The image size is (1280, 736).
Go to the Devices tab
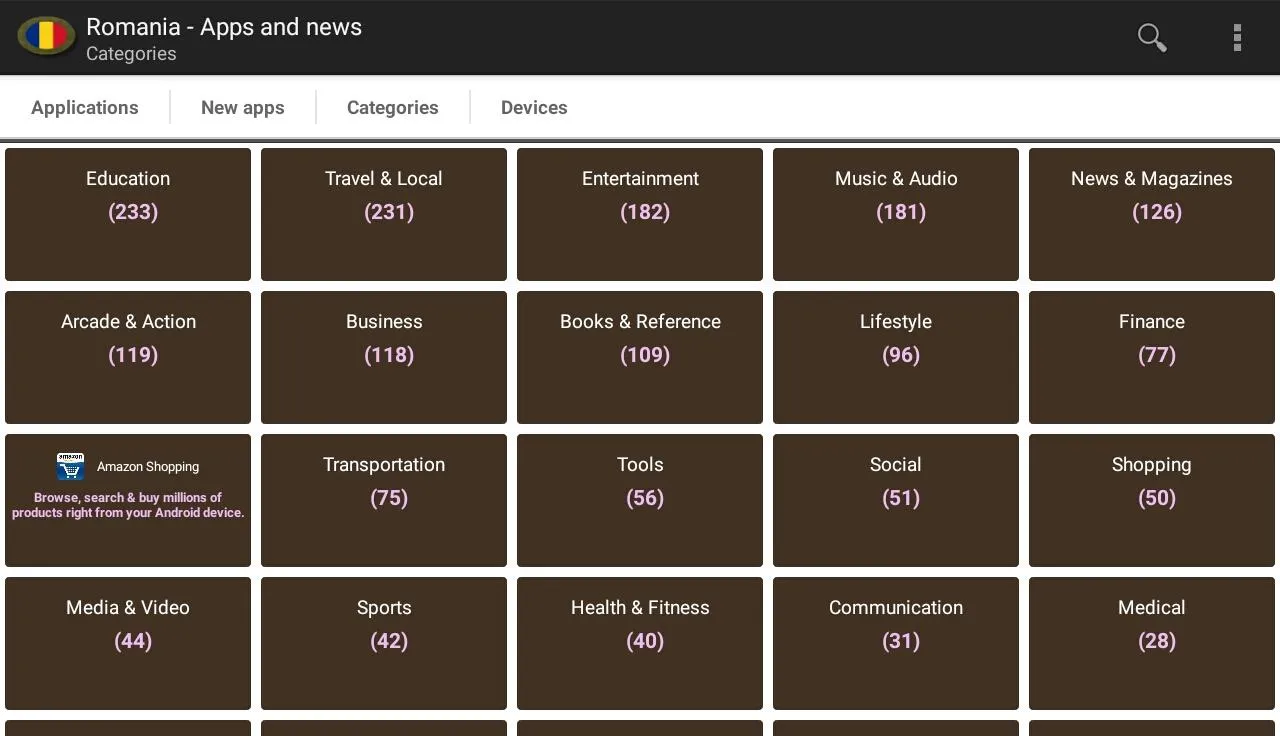click(x=534, y=108)
